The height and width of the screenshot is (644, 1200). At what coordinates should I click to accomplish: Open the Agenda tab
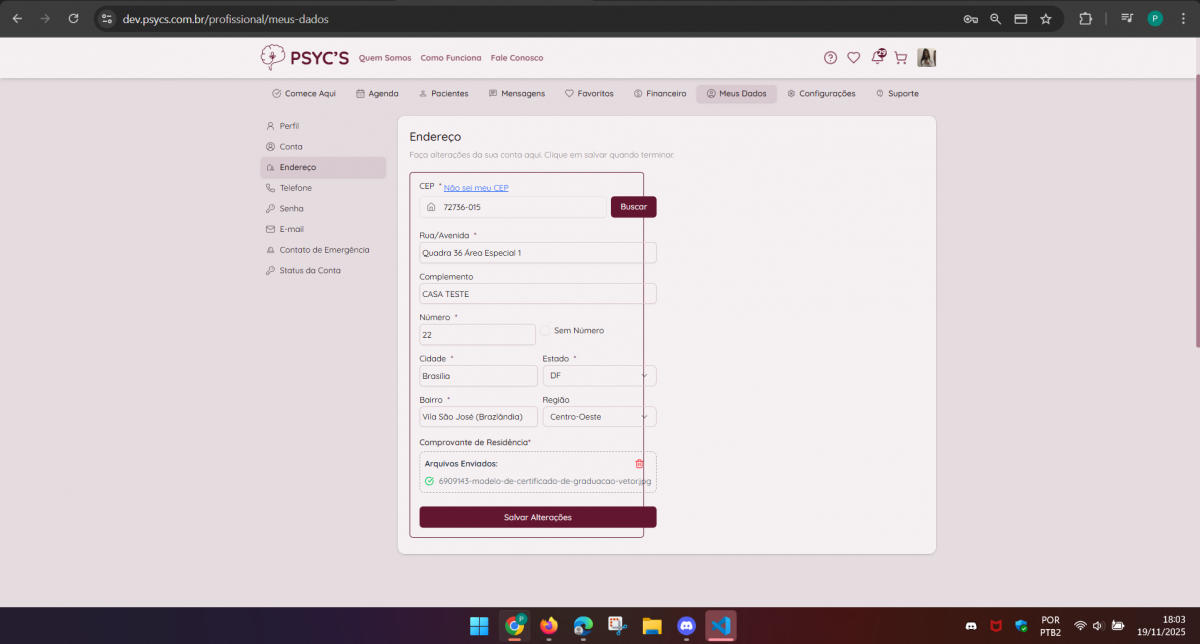point(377,94)
